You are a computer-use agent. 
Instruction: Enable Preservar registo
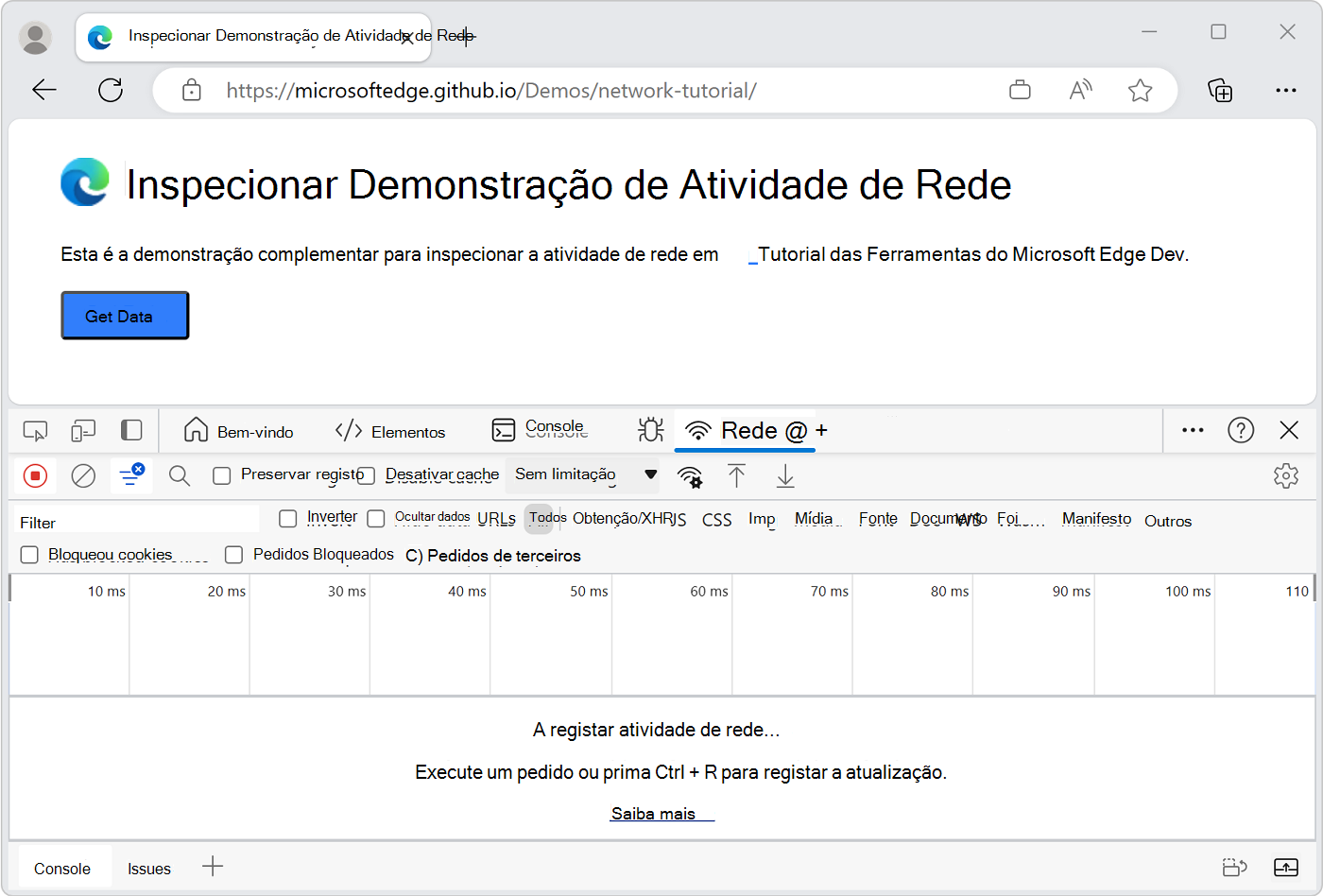(x=222, y=475)
